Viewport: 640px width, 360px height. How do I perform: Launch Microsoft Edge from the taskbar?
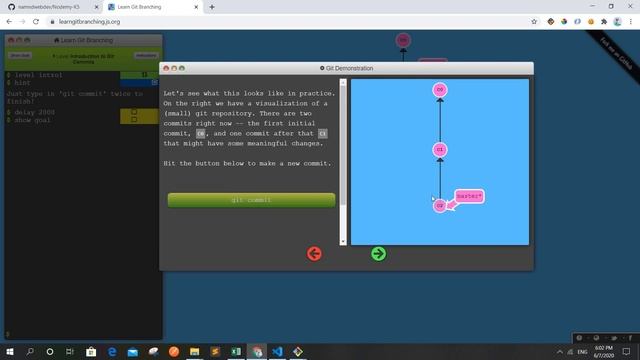point(112,351)
